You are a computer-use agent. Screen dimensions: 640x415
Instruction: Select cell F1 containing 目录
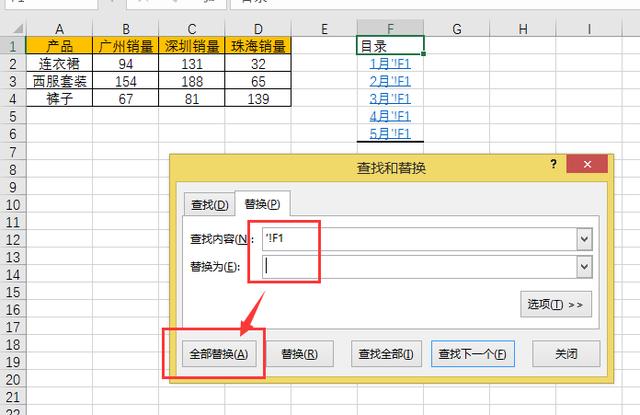390,46
